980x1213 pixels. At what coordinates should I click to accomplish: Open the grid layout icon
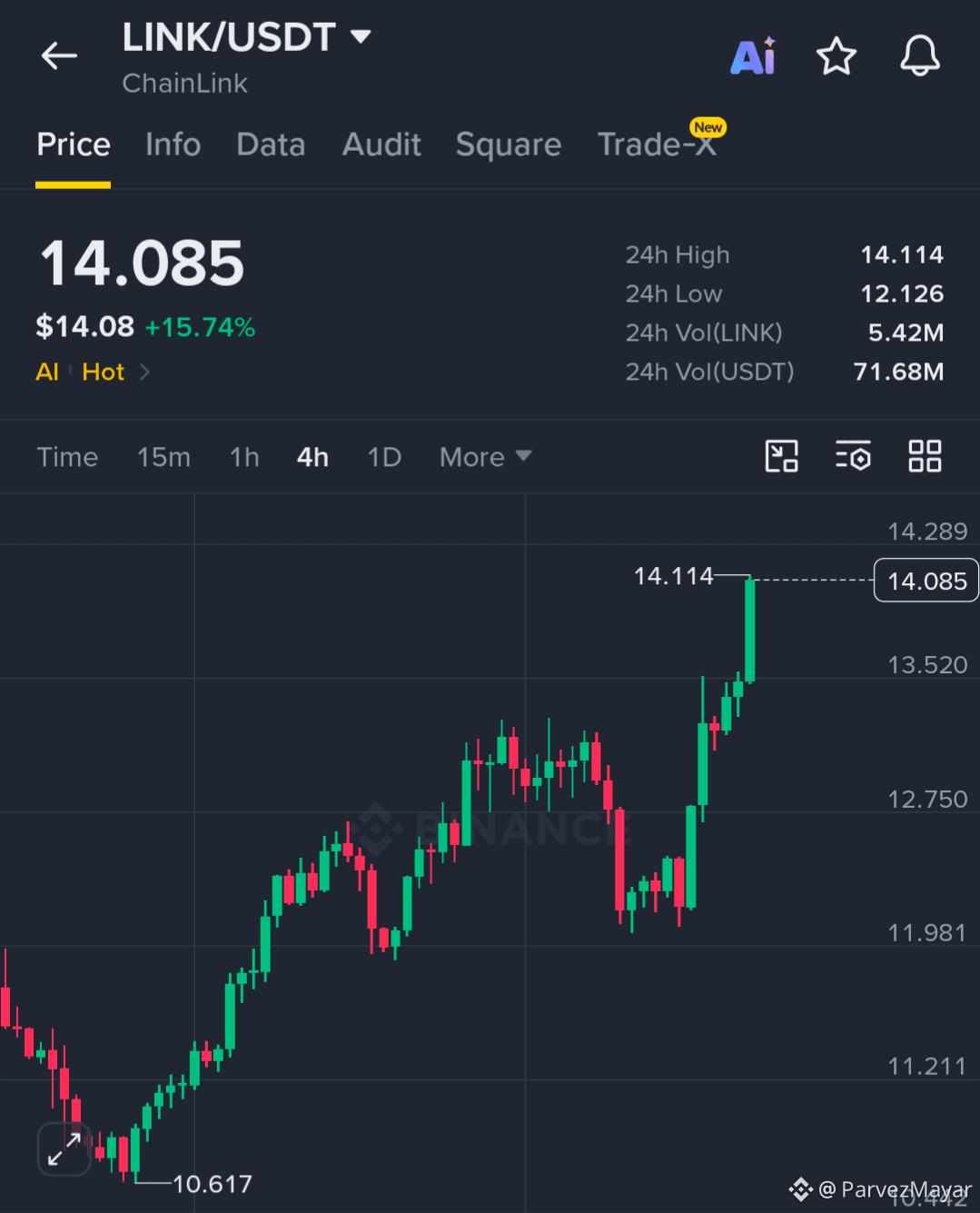(925, 456)
